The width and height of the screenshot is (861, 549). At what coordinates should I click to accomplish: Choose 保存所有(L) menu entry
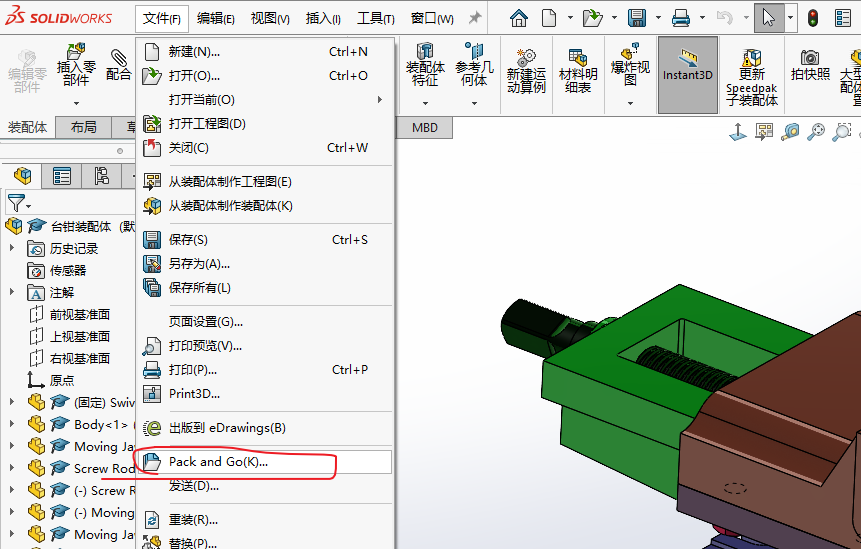265,288
